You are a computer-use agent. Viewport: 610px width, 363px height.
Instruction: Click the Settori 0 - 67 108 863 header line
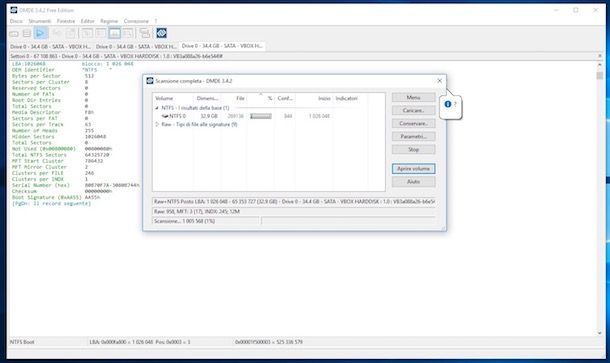tap(116, 56)
